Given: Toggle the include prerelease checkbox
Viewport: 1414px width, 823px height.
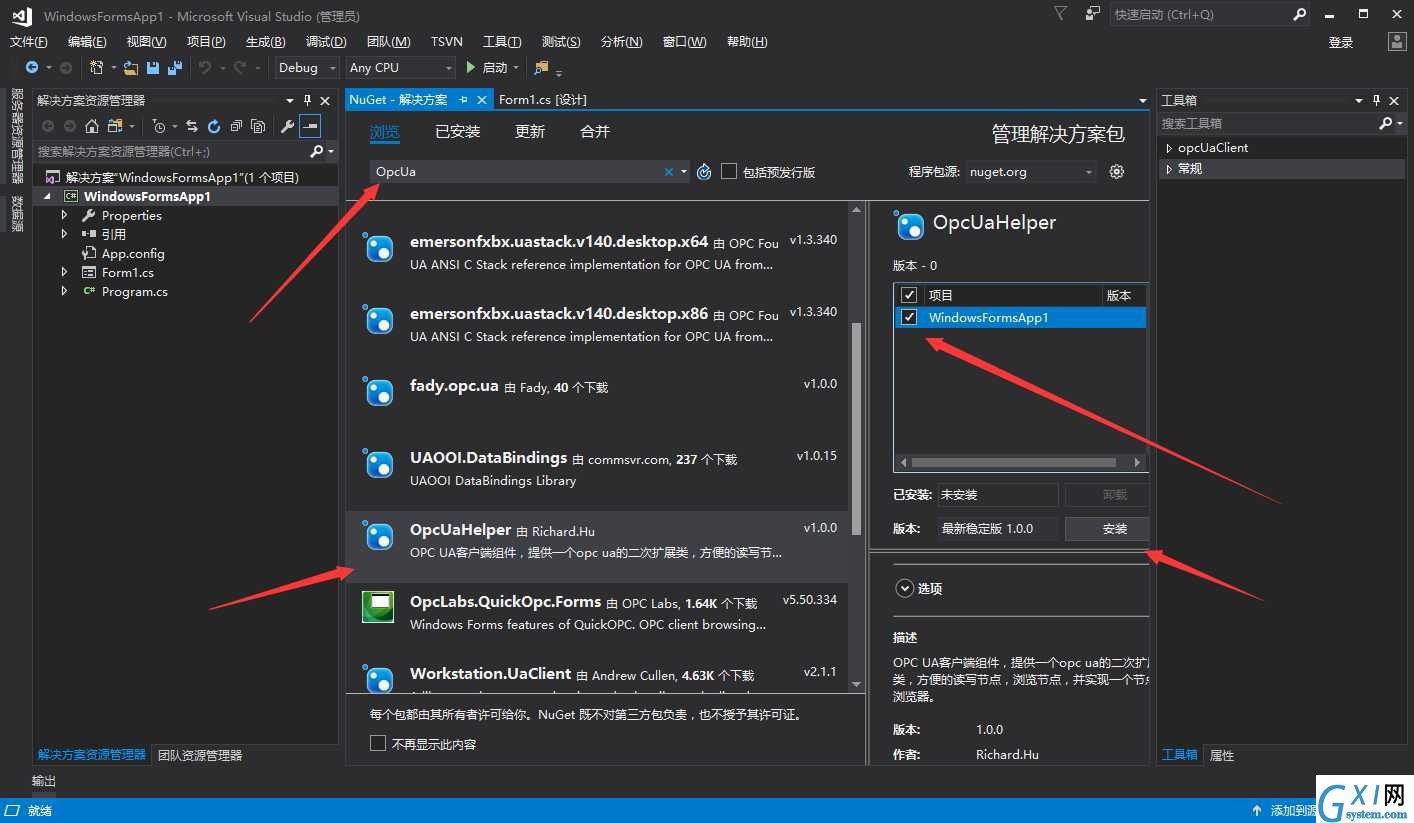Looking at the screenshot, I should 729,171.
